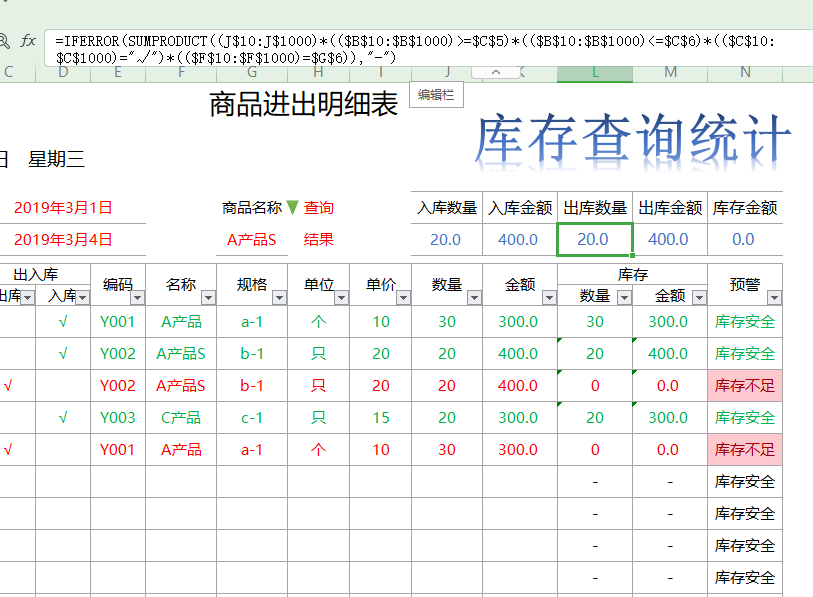Screen dimensions: 813x597
Task: Click the 出库 checkmark in red Y002 row
Action: pyautogui.click(x=8, y=386)
